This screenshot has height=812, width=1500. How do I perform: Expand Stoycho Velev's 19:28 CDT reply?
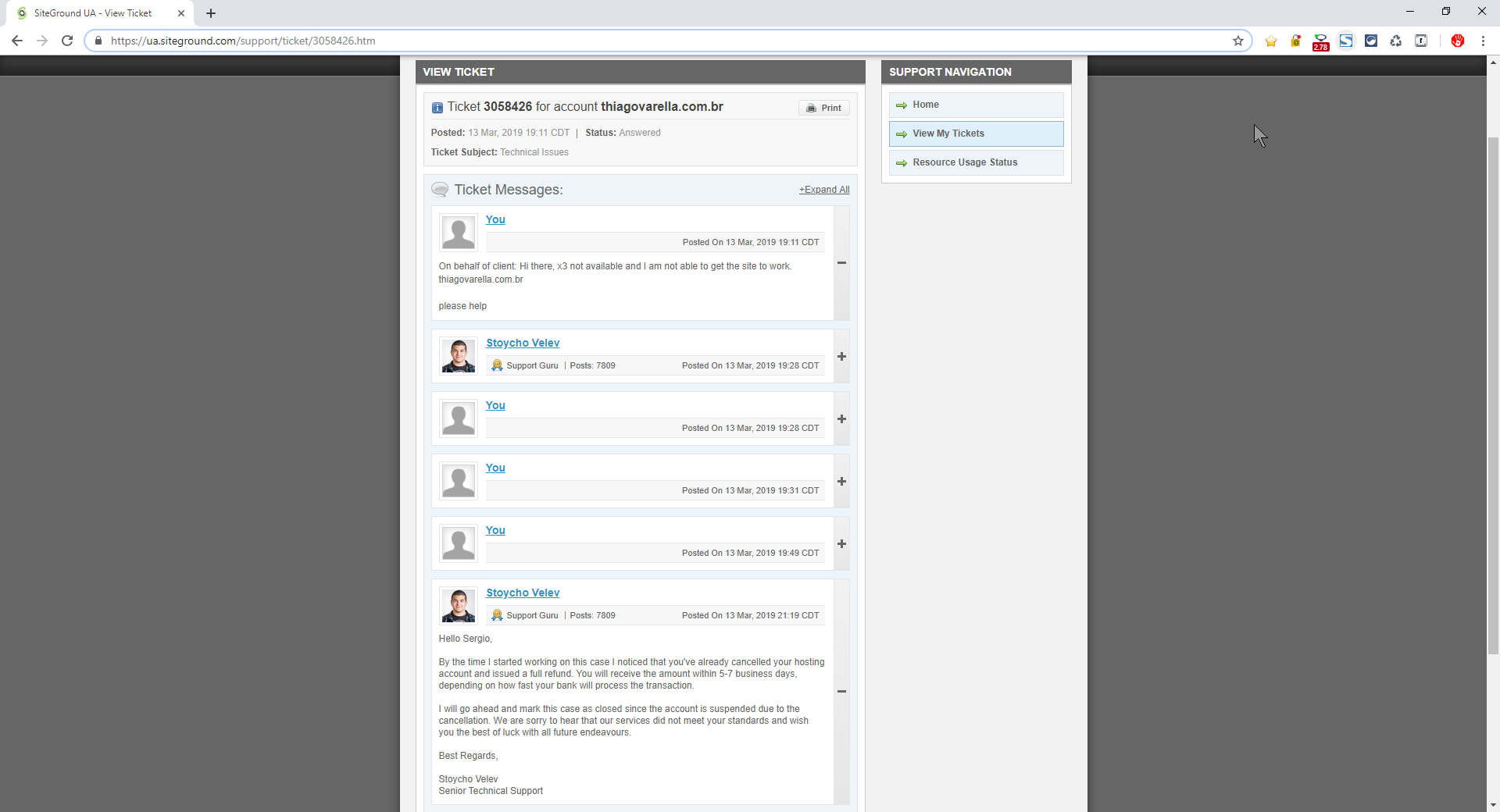pyautogui.click(x=841, y=357)
